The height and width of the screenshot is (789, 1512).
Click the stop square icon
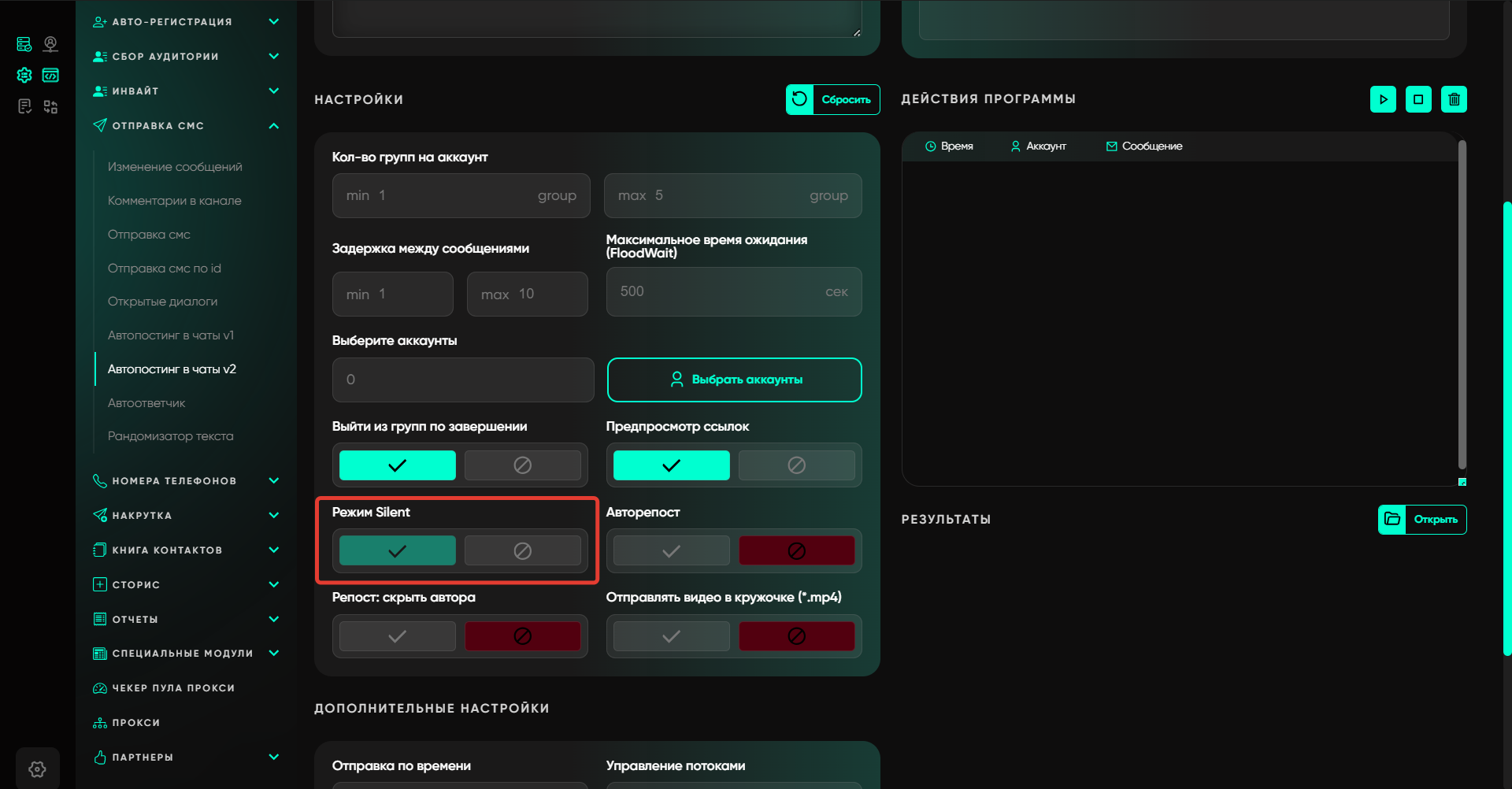pyautogui.click(x=1418, y=99)
